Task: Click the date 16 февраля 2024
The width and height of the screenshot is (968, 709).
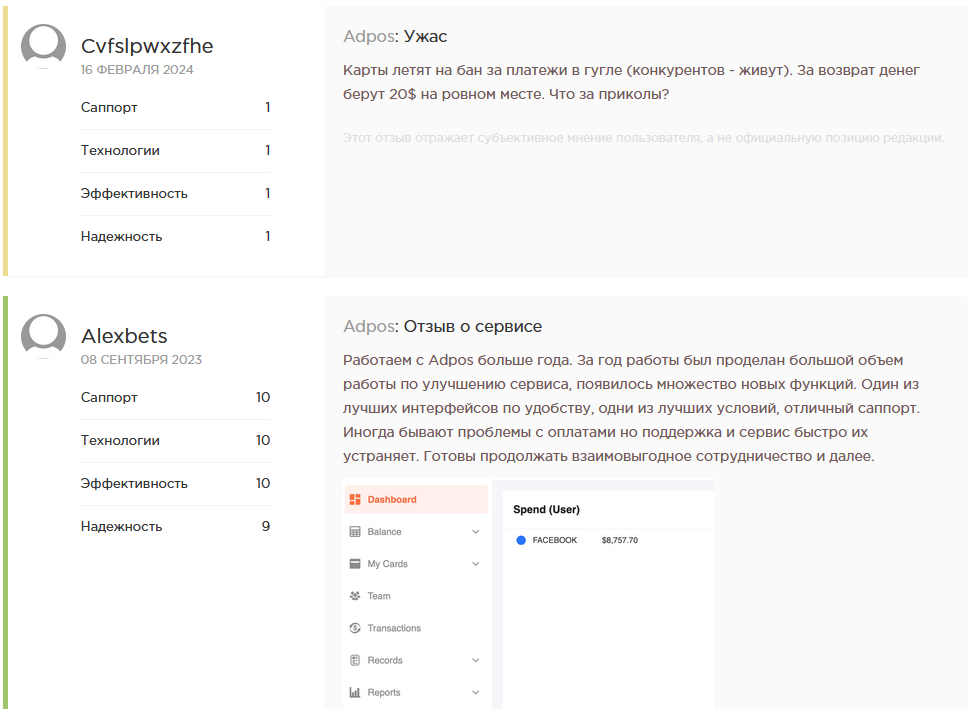Action: coord(137,70)
